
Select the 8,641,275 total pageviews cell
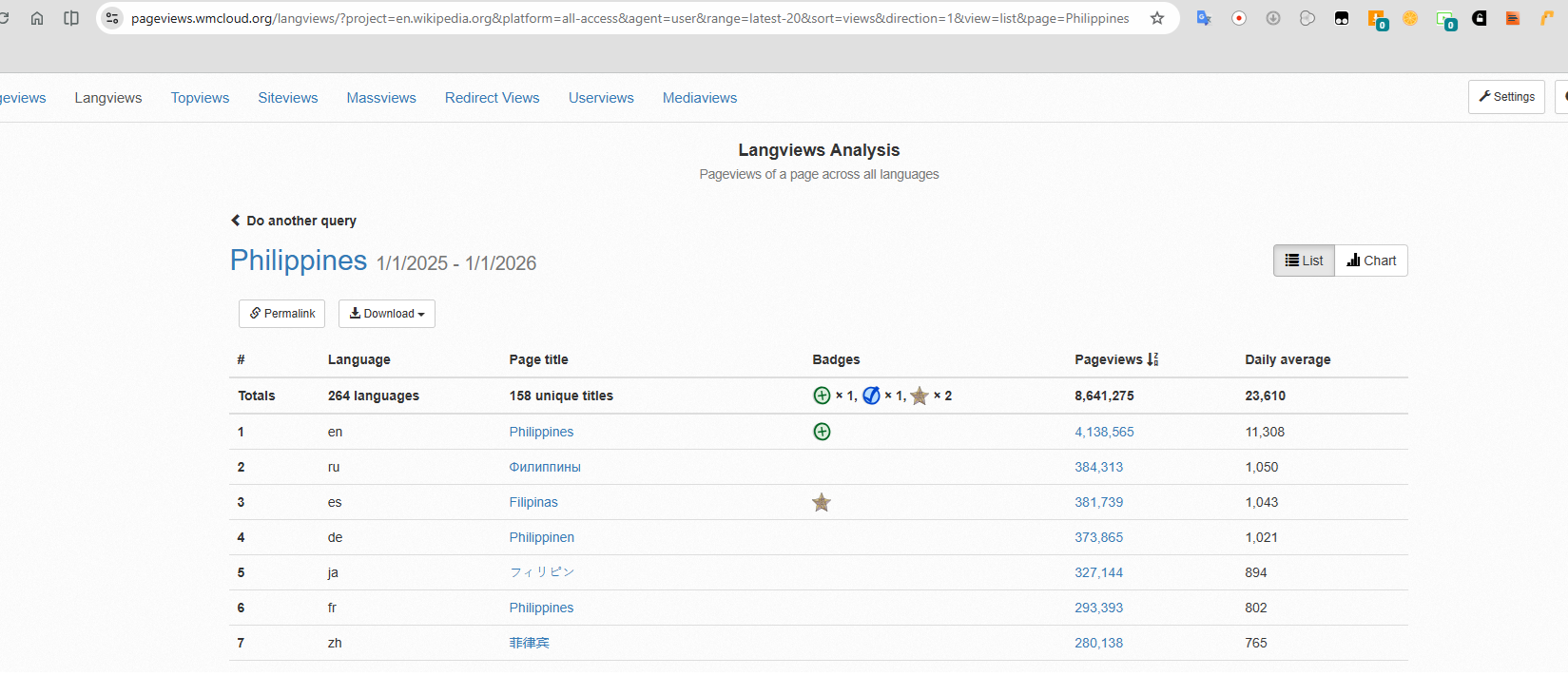click(1104, 396)
